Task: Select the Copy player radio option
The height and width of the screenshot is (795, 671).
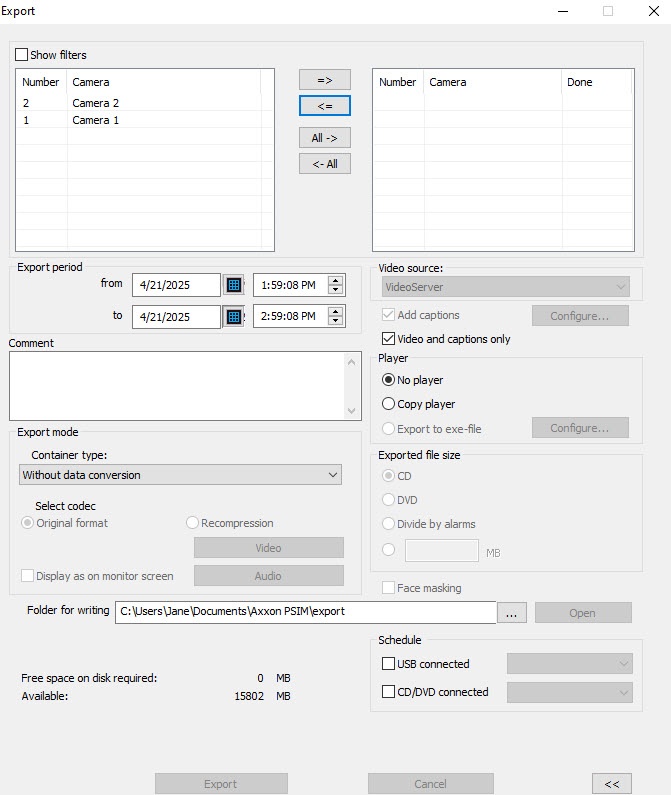Action: coord(389,404)
